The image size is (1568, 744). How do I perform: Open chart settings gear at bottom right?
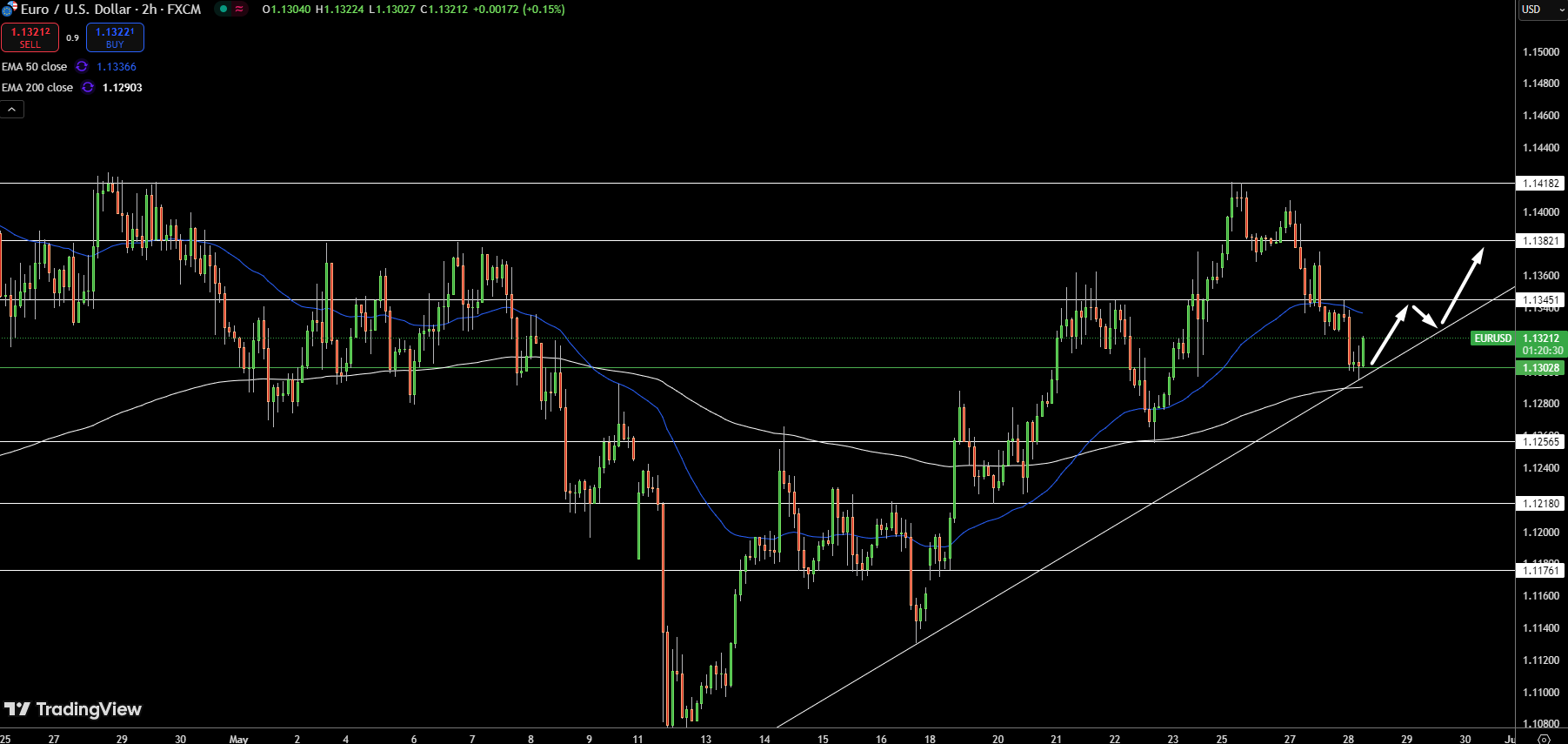pos(1545,738)
